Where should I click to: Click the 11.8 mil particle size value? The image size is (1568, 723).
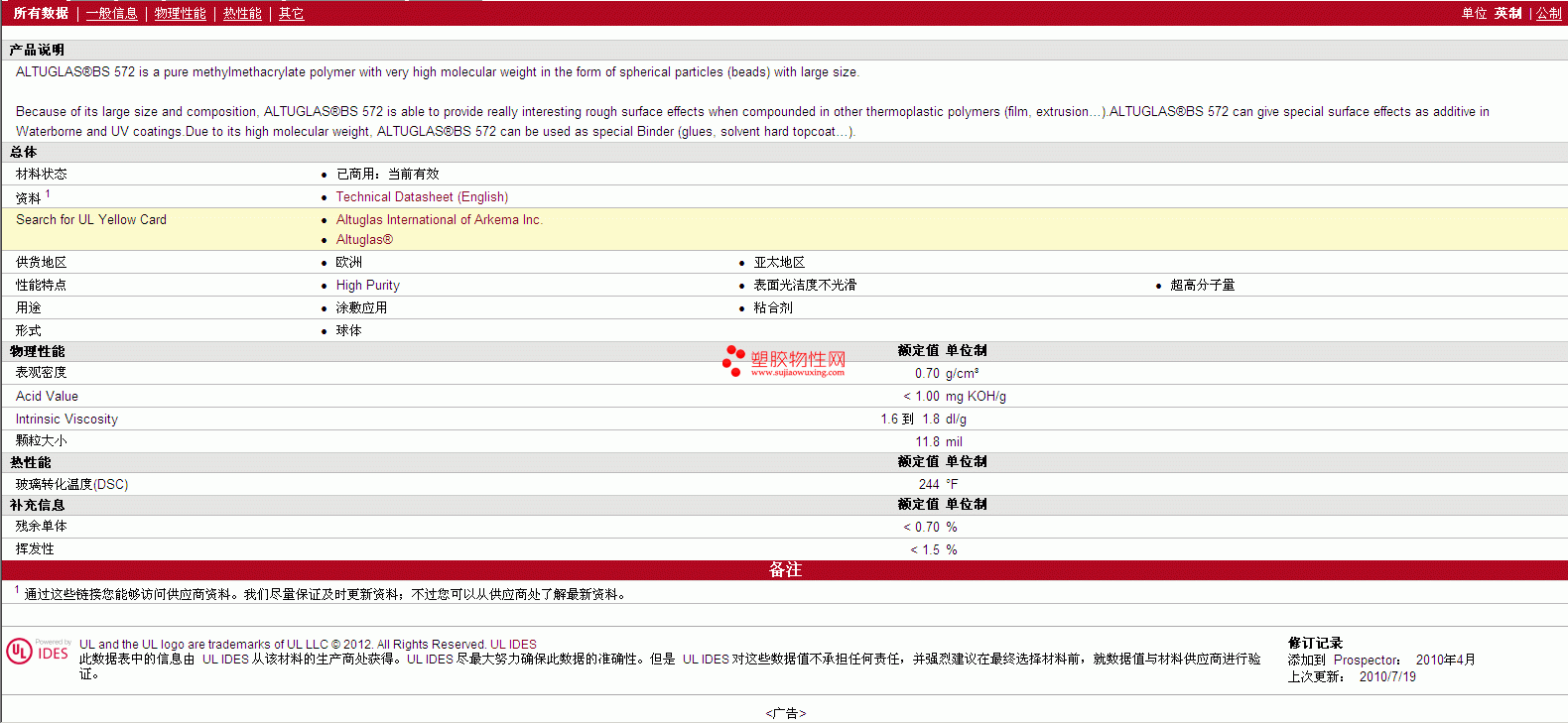pos(939,442)
